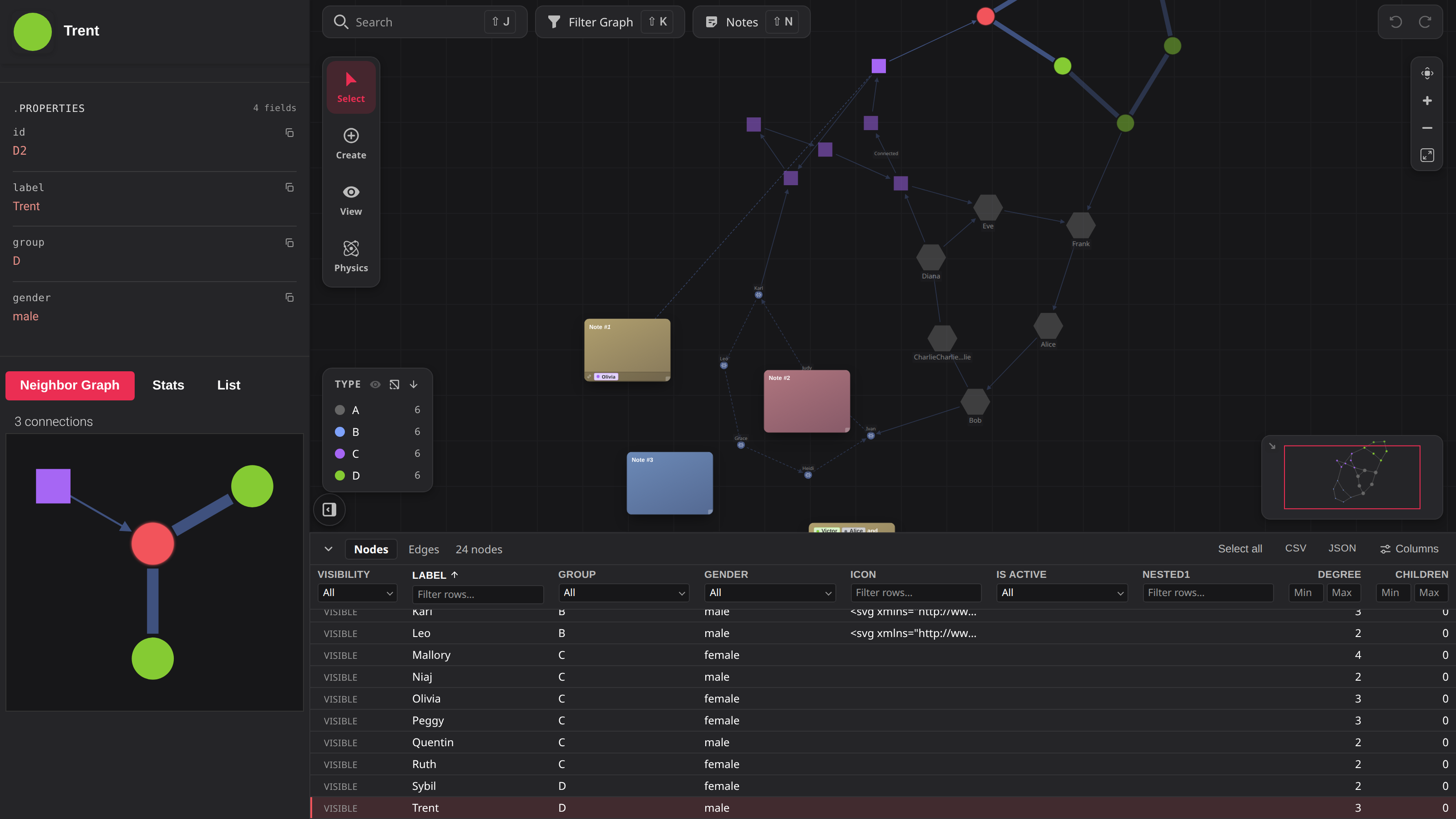1456x819 pixels.
Task: Open the Physics settings tool
Action: click(x=351, y=257)
